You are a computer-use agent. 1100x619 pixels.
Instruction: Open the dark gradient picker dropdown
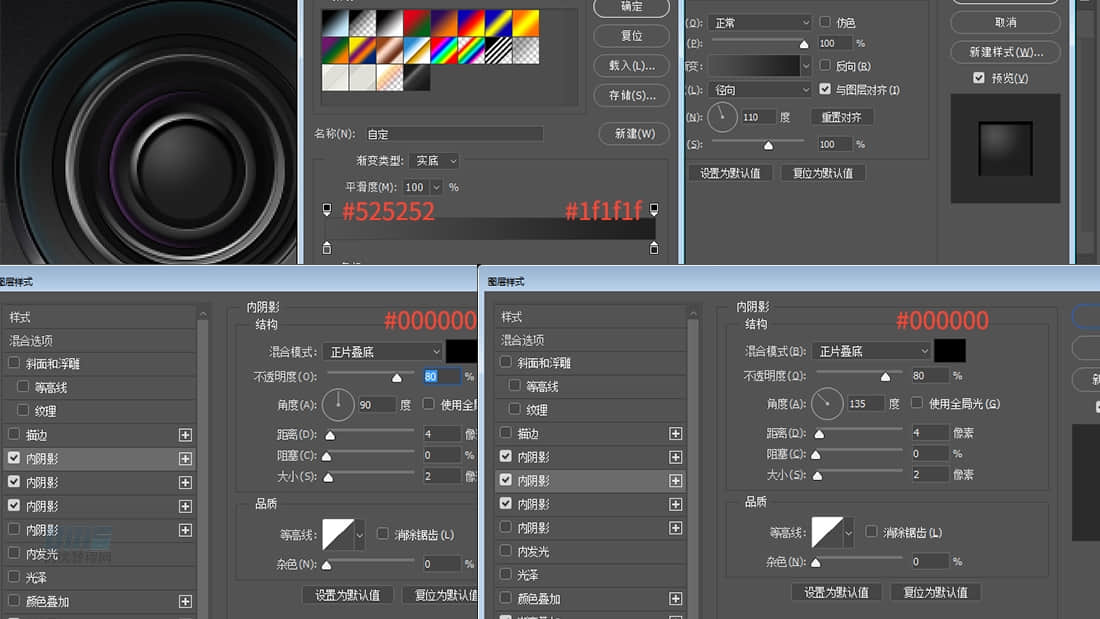[805, 66]
